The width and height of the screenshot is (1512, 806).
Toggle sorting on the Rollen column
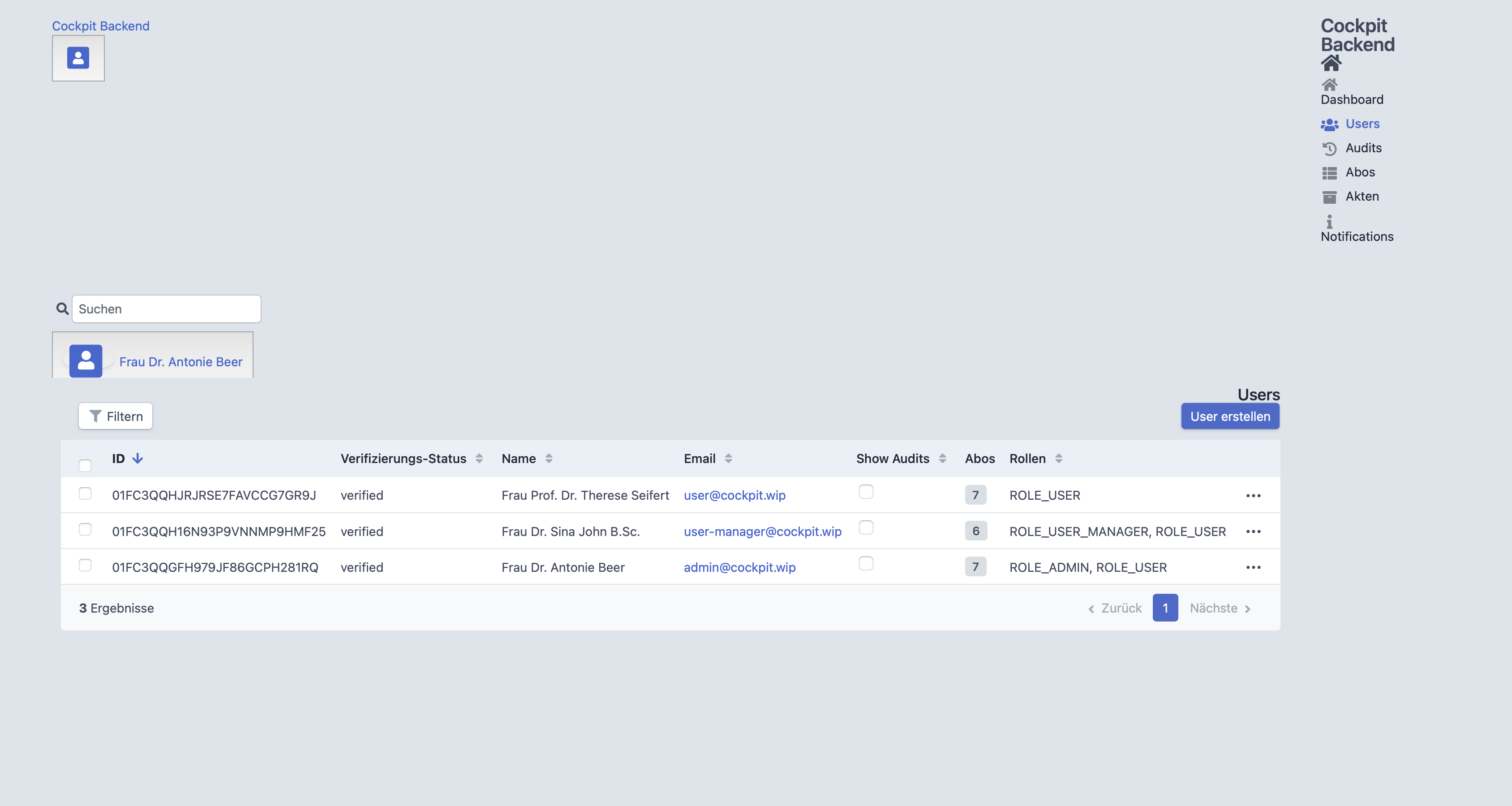1059,459
